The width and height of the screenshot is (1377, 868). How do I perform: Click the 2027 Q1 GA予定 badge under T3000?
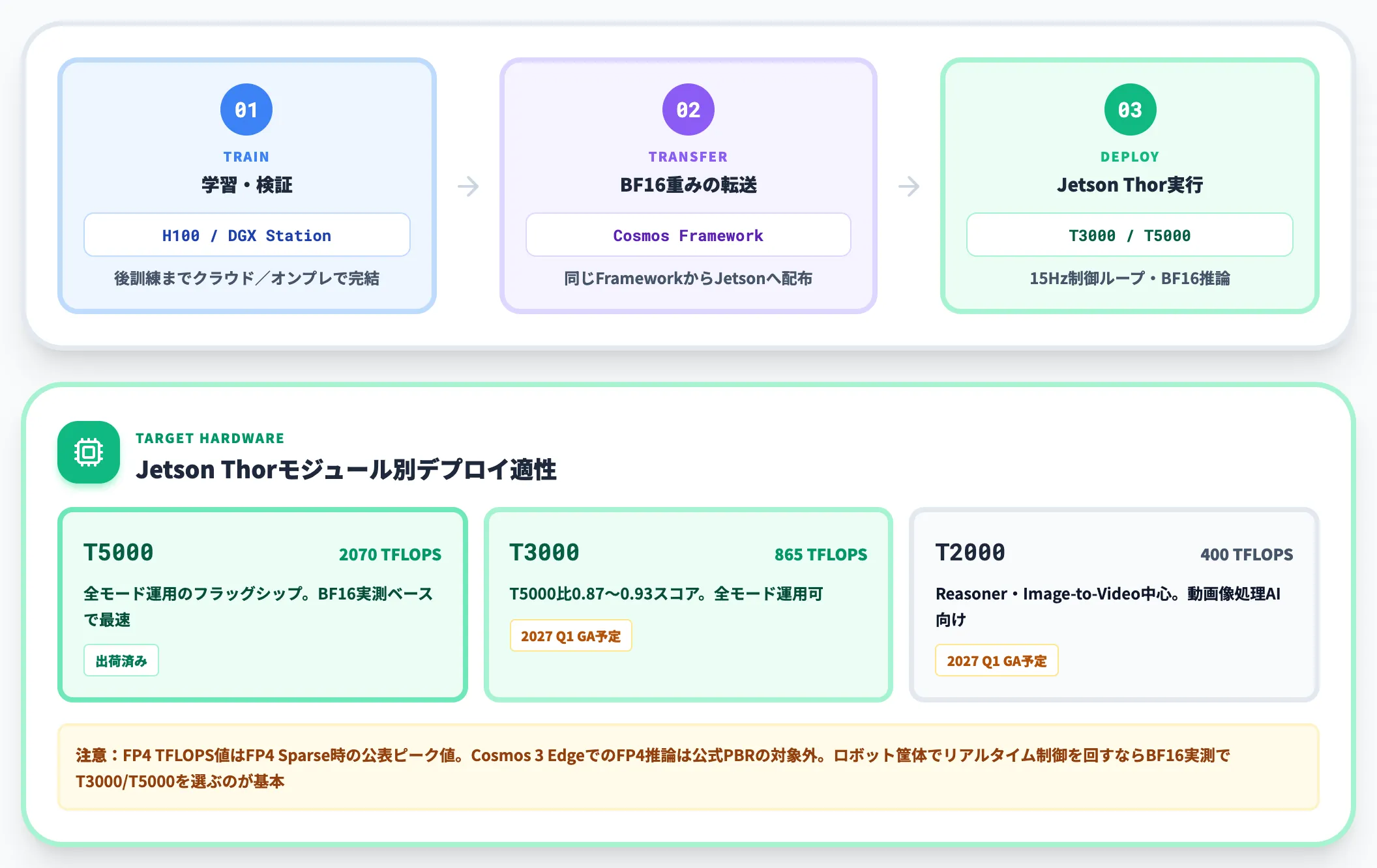pos(571,635)
